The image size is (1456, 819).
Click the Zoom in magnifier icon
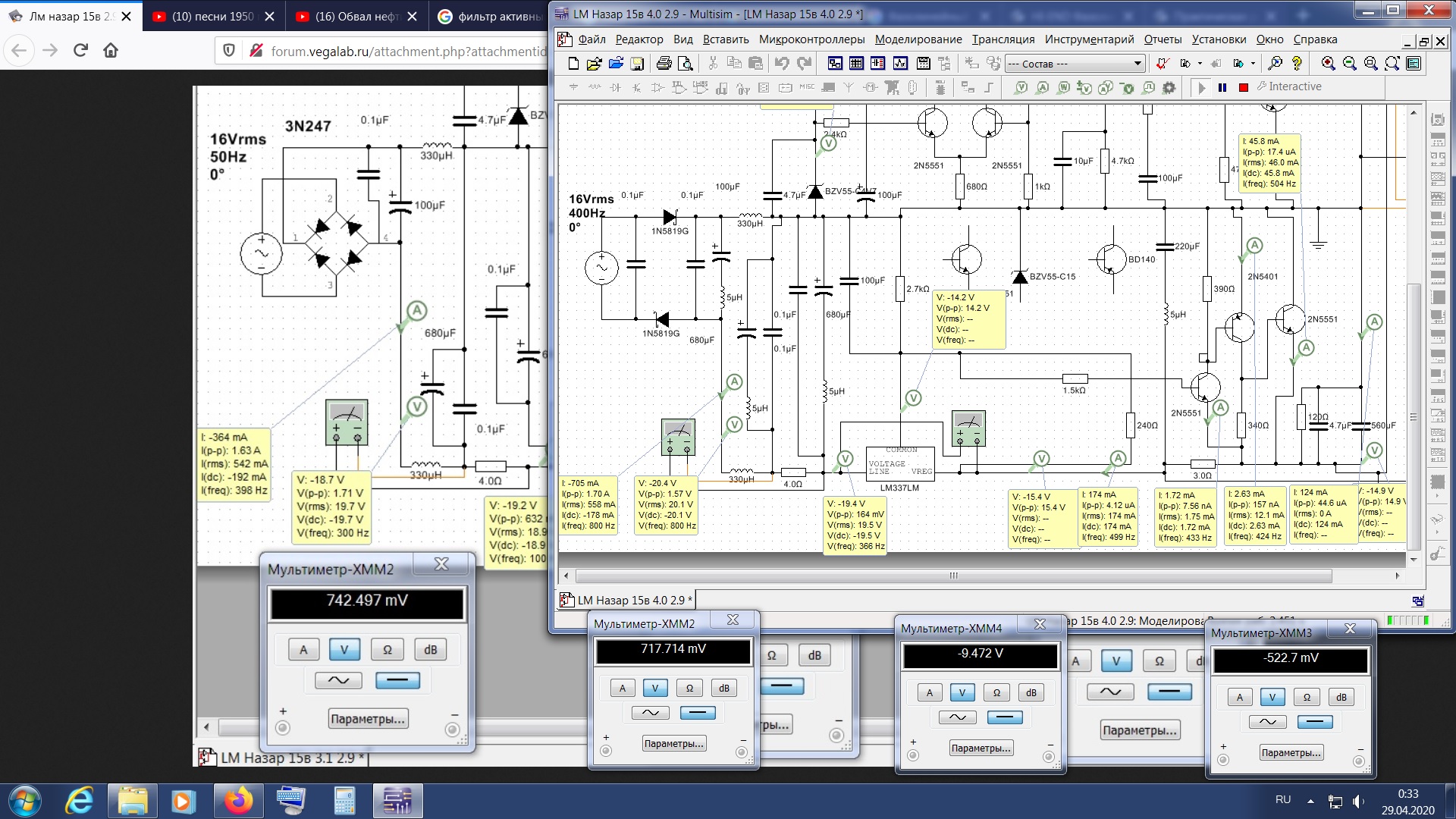pos(1328,64)
